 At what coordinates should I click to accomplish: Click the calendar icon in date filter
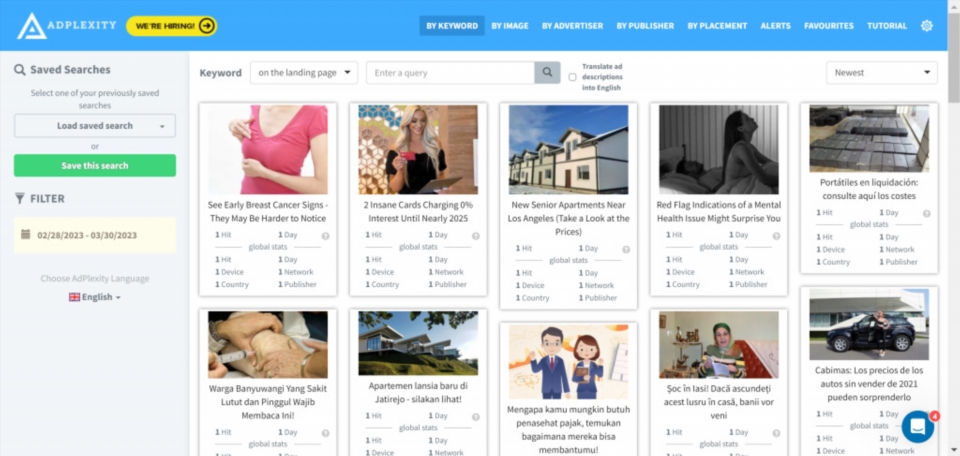25,235
